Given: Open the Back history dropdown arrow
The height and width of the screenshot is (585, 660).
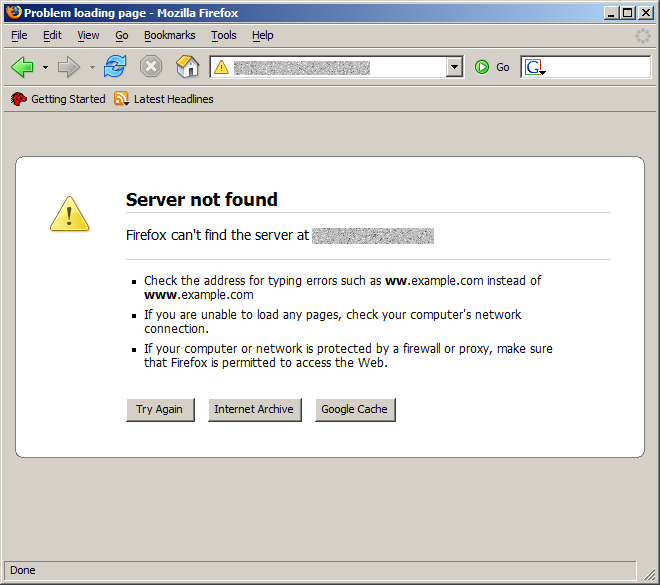Looking at the screenshot, I should 45,67.
